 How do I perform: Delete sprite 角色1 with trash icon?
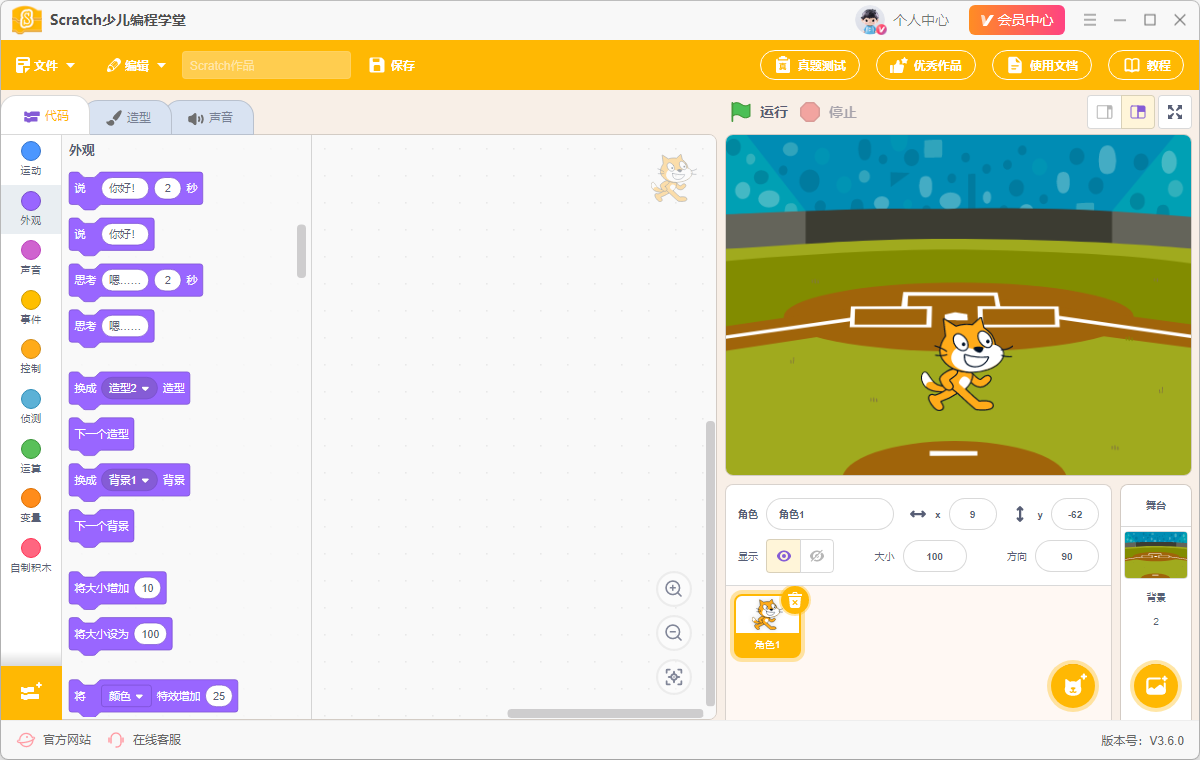pyautogui.click(x=795, y=600)
